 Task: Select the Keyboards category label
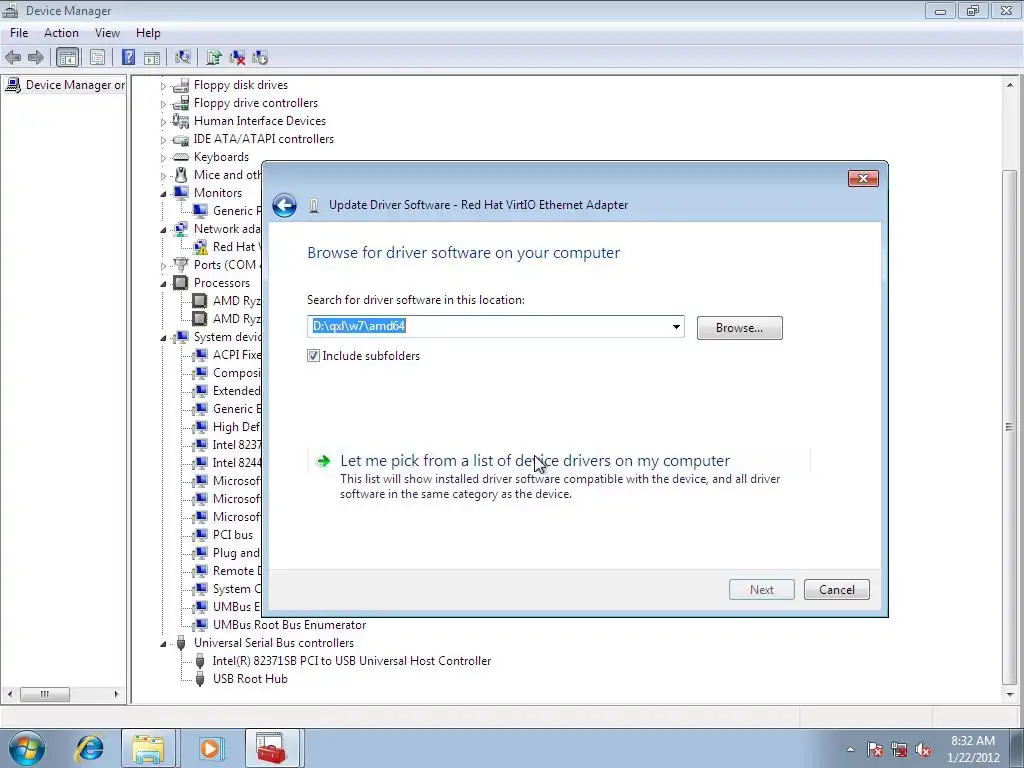pyautogui.click(x=221, y=157)
